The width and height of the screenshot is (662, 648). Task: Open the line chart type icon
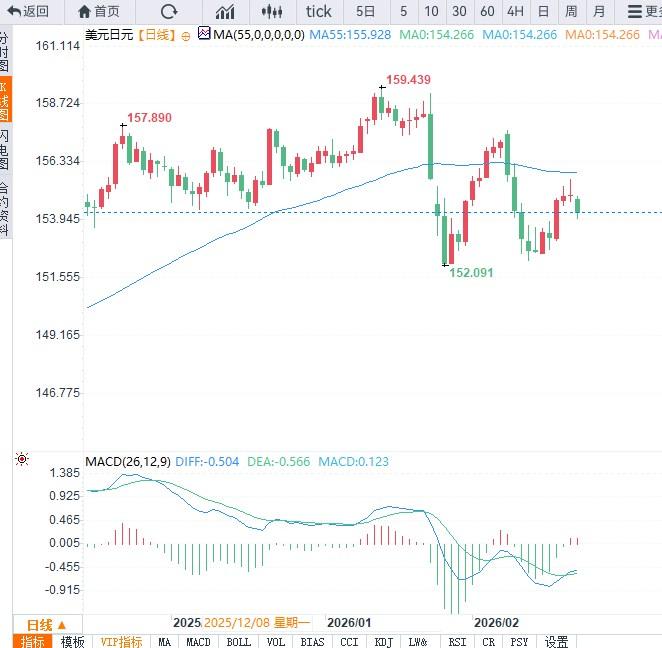[225, 12]
